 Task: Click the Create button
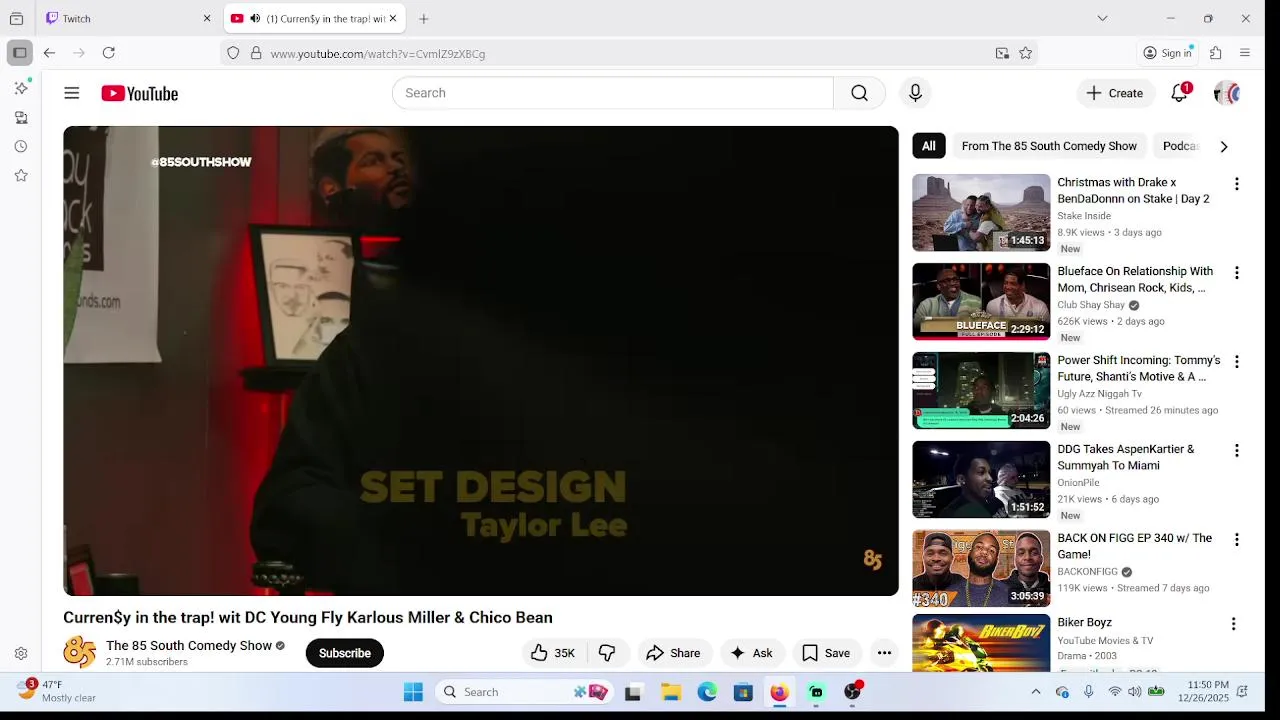click(x=1116, y=93)
